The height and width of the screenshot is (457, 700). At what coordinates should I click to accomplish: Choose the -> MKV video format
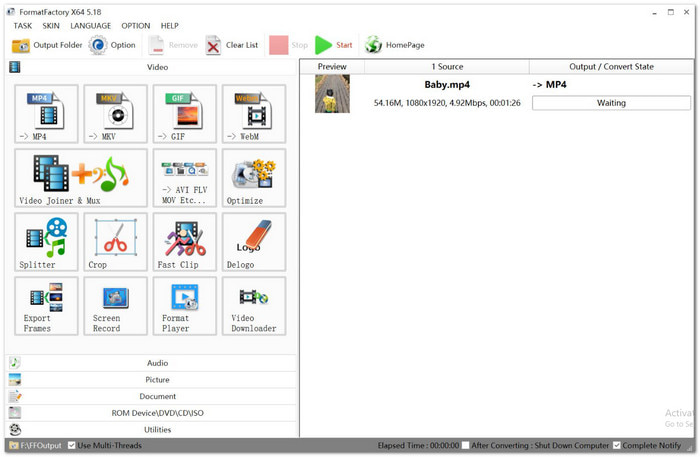(115, 114)
